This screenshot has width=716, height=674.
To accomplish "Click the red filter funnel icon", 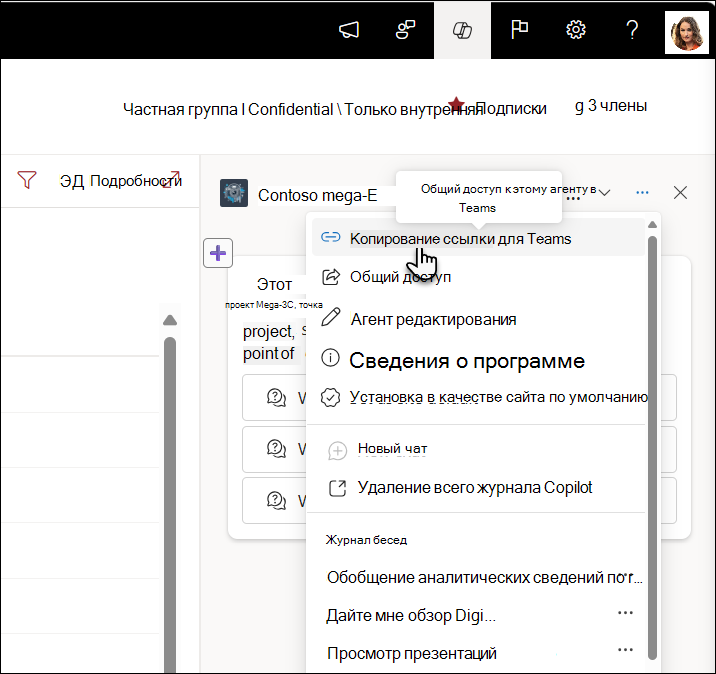I will click(26, 180).
